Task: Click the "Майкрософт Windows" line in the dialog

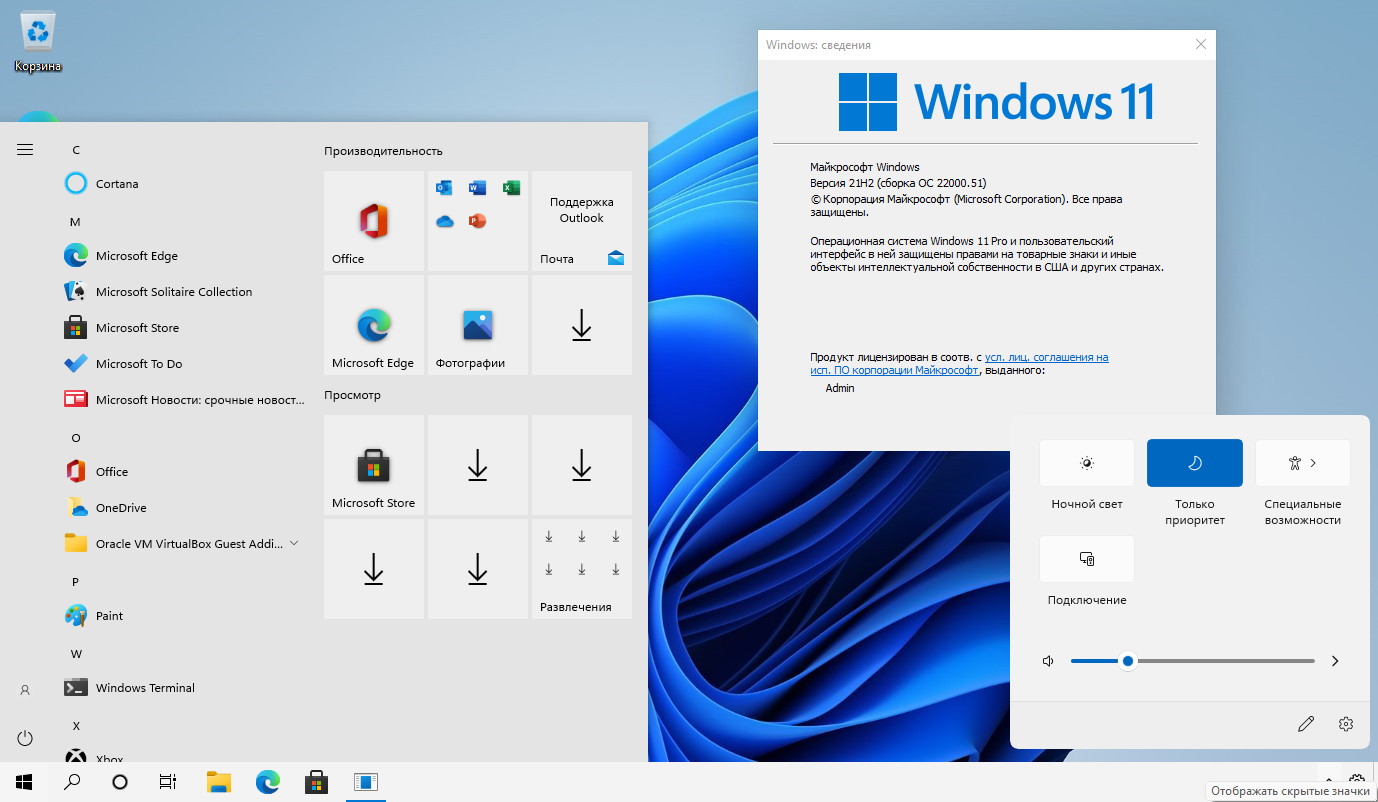Action: [x=864, y=167]
